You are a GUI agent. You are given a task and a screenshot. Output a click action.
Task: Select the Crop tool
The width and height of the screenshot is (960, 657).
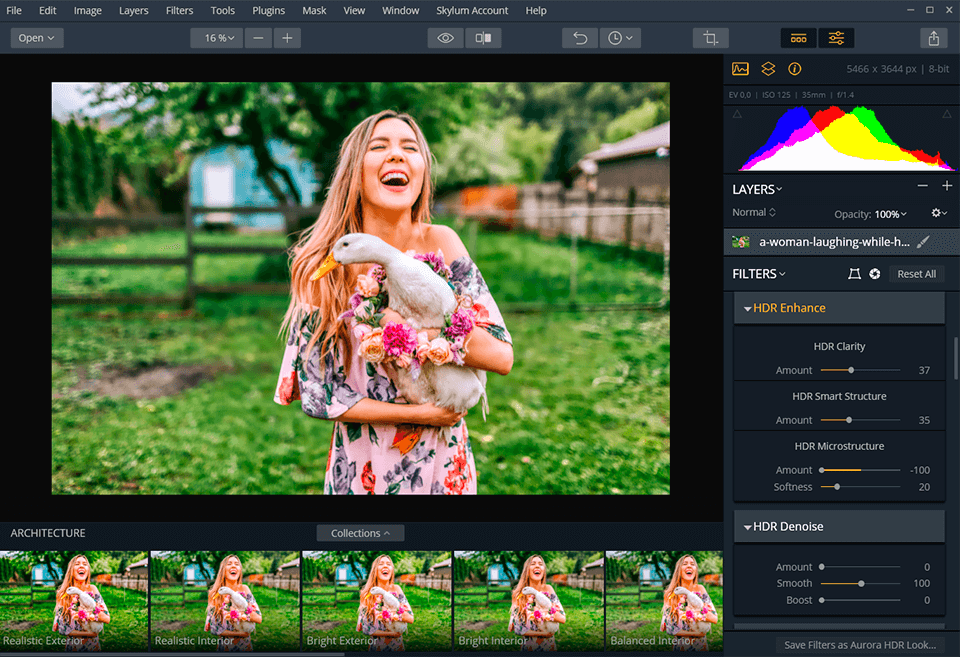pos(710,38)
